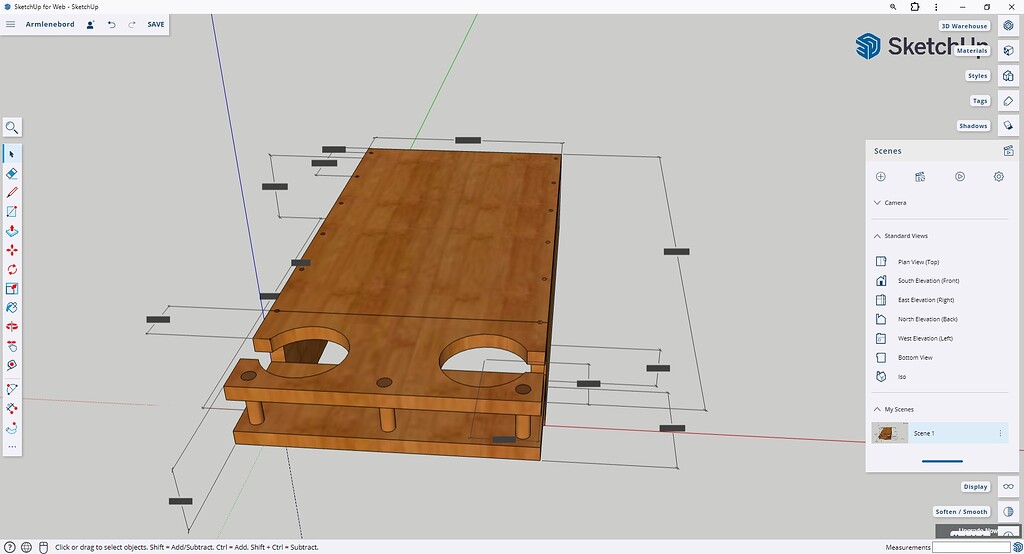The width and height of the screenshot is (1024, 554).
Task: Open the help question mark icon
Action: [x=10, y=547]
